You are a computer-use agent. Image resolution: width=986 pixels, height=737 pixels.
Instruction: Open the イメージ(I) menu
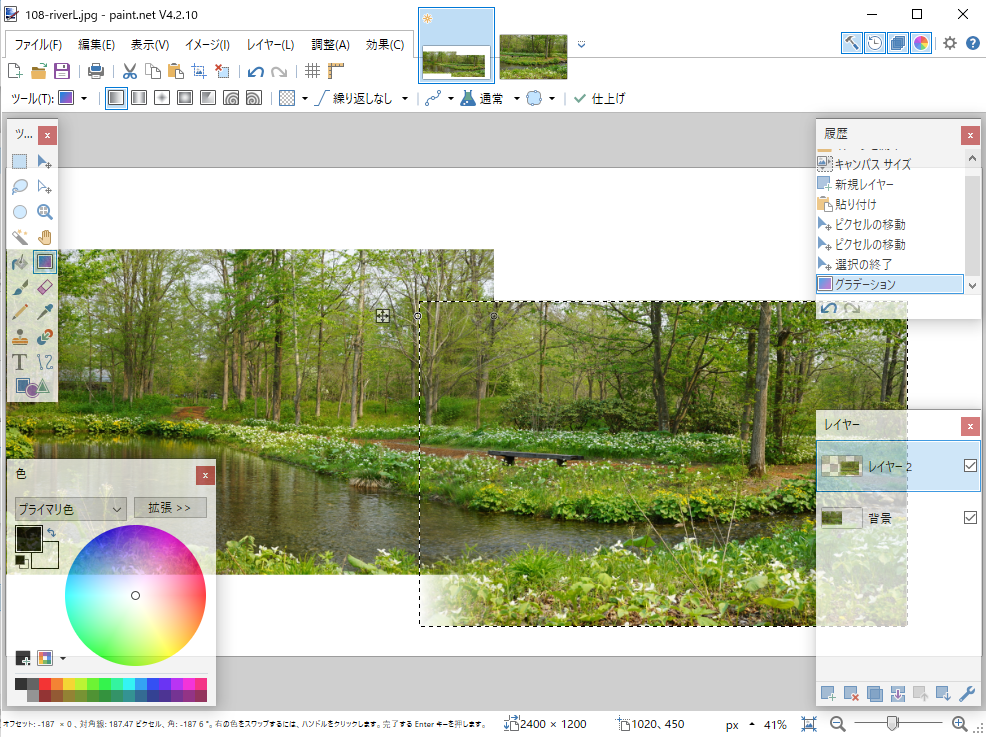point(208,45)
